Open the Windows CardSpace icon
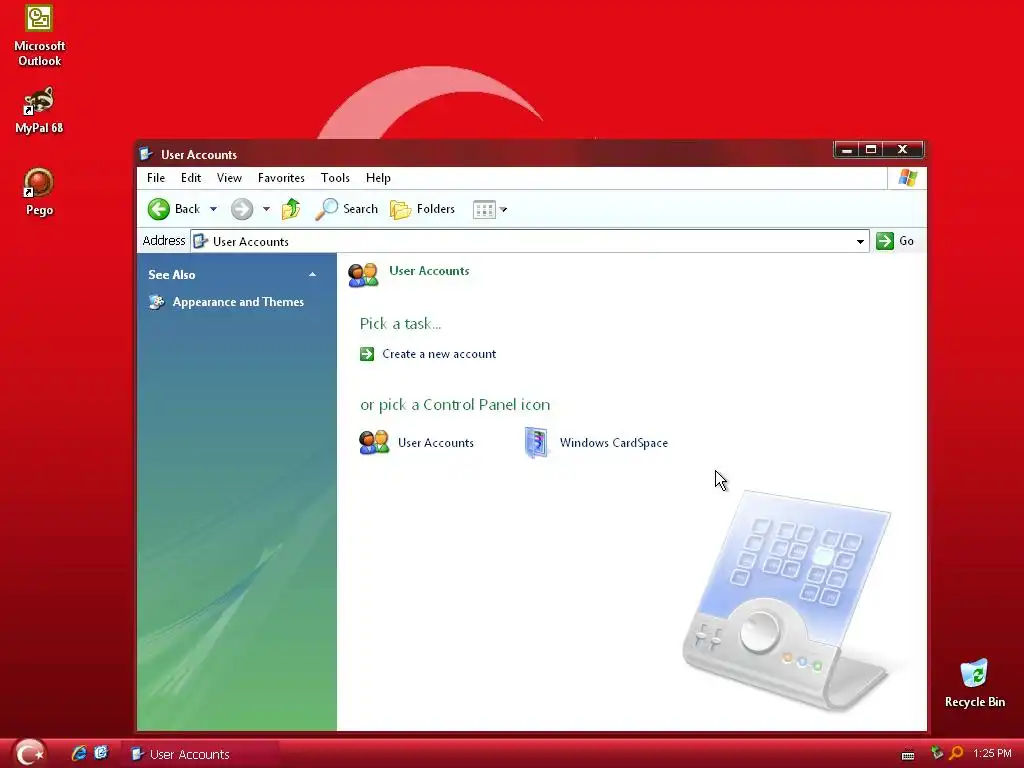Image resolution: width=1024 pixels, height=768 pixels. click(x=537, y=442)
